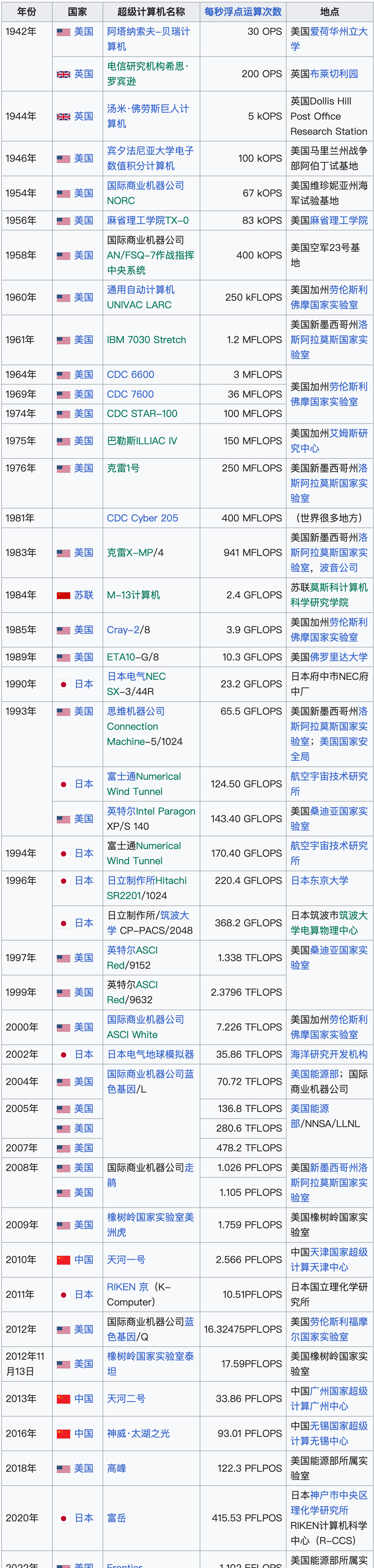The height and width of the screenshot is (1568, 374).
Task: Click the 超级计算机名称 column header
Action: tap(151, 12)
